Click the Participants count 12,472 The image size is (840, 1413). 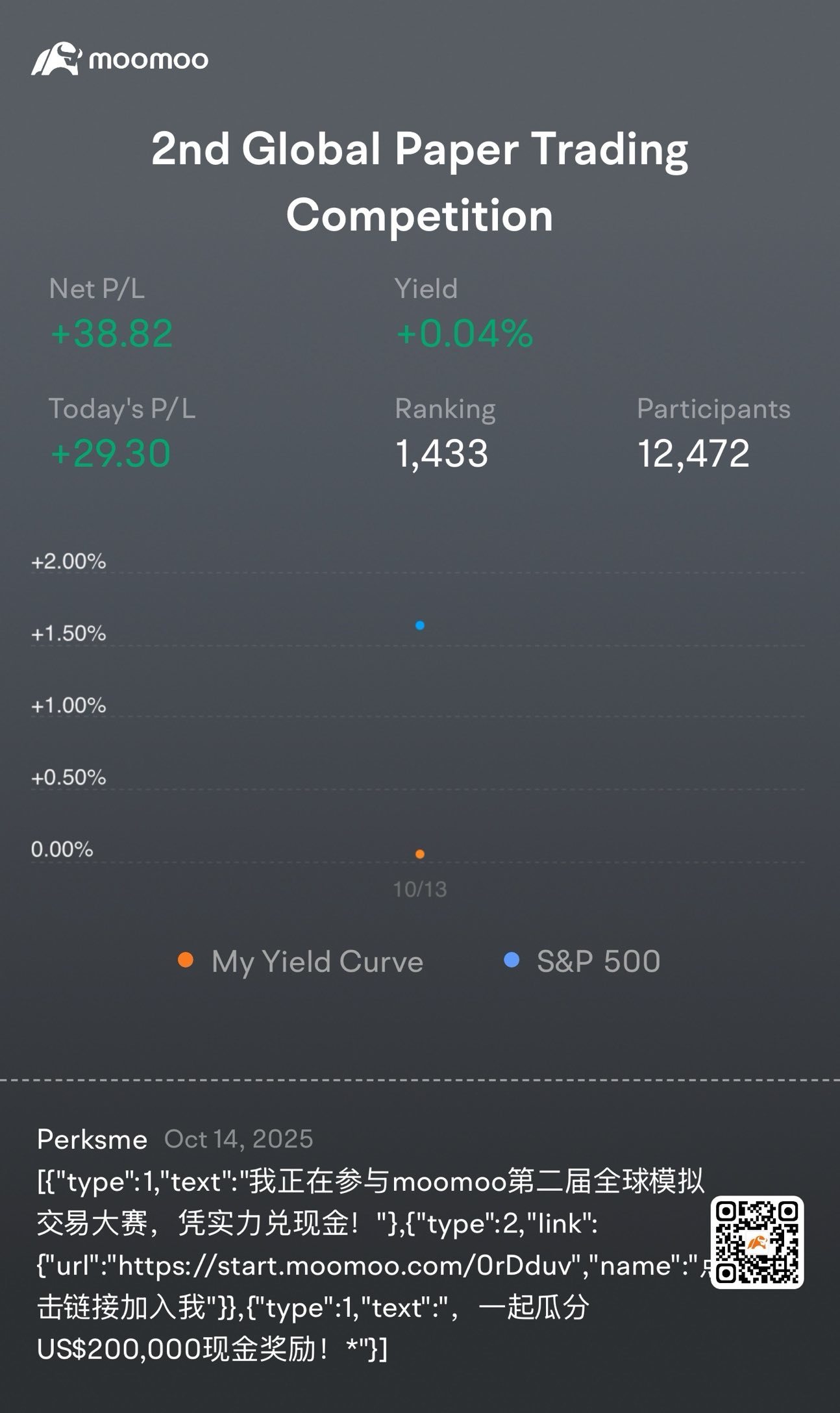tap(693, 453)
